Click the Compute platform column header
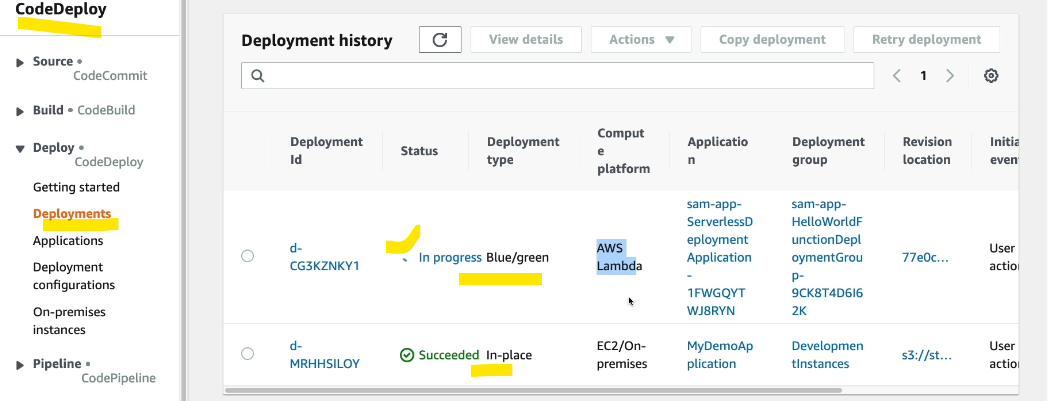Viewport: 1058px width, 401px height. [623, 151]
